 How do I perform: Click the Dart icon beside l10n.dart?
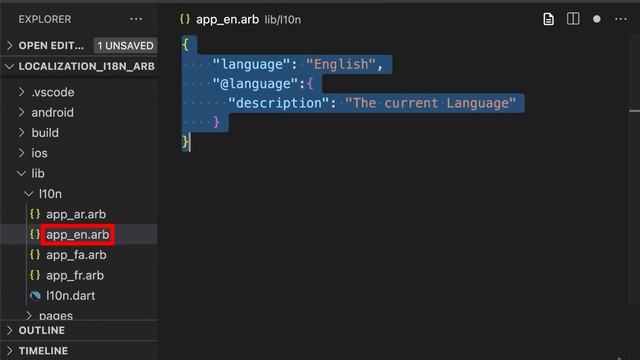[35, 296]
